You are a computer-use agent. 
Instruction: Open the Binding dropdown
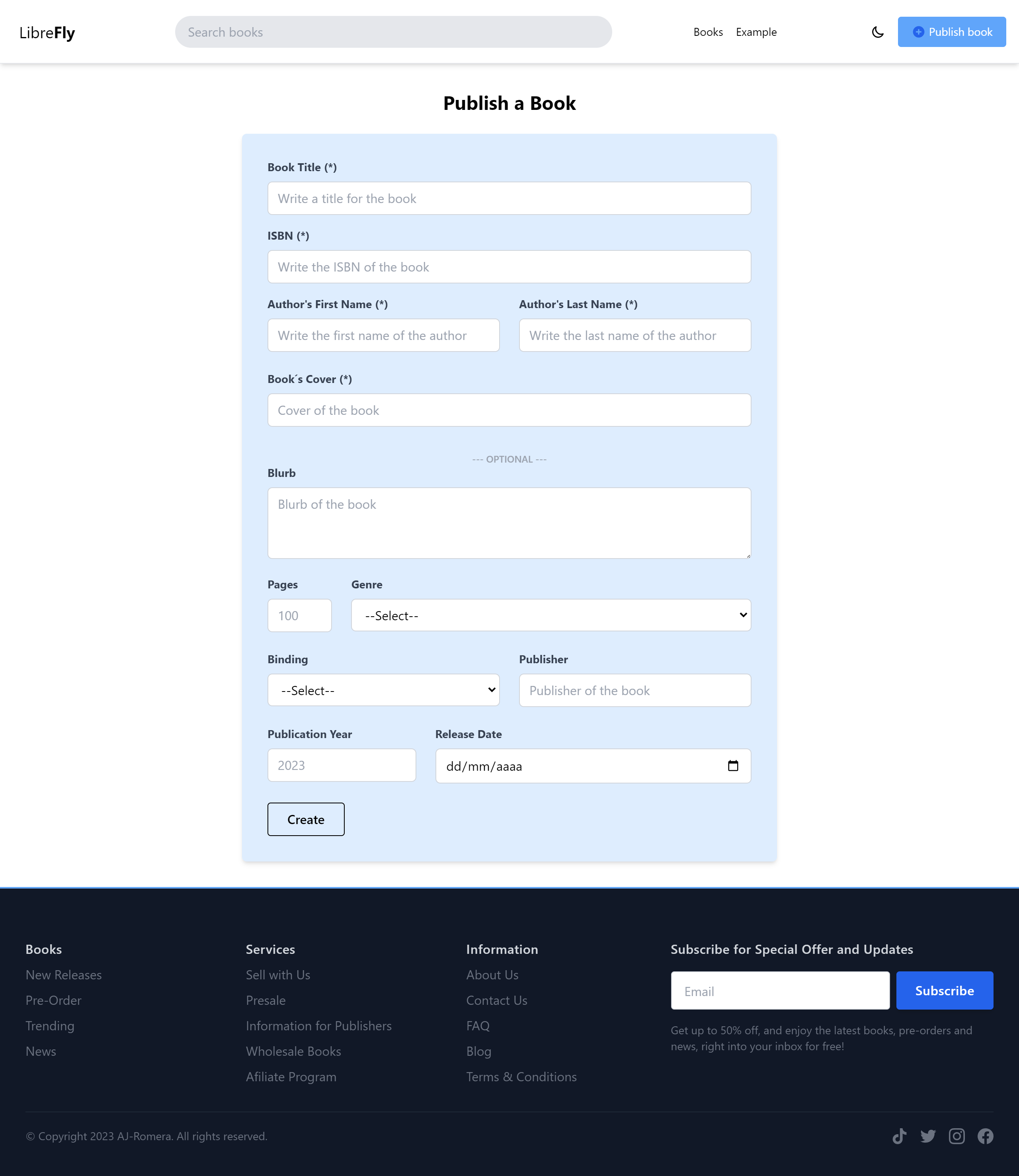pos(383,690)
